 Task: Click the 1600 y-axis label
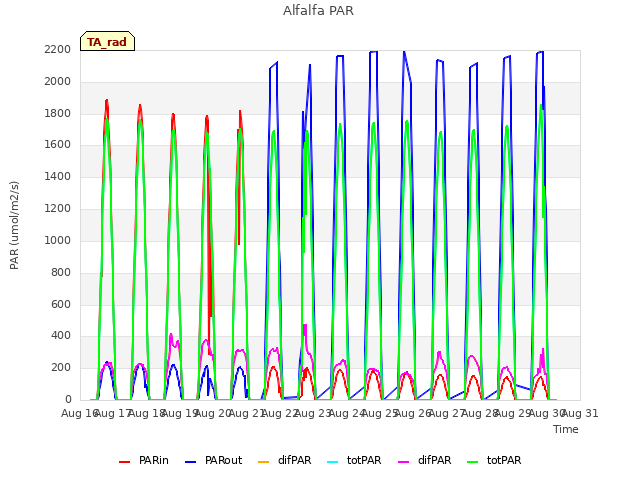58,145
